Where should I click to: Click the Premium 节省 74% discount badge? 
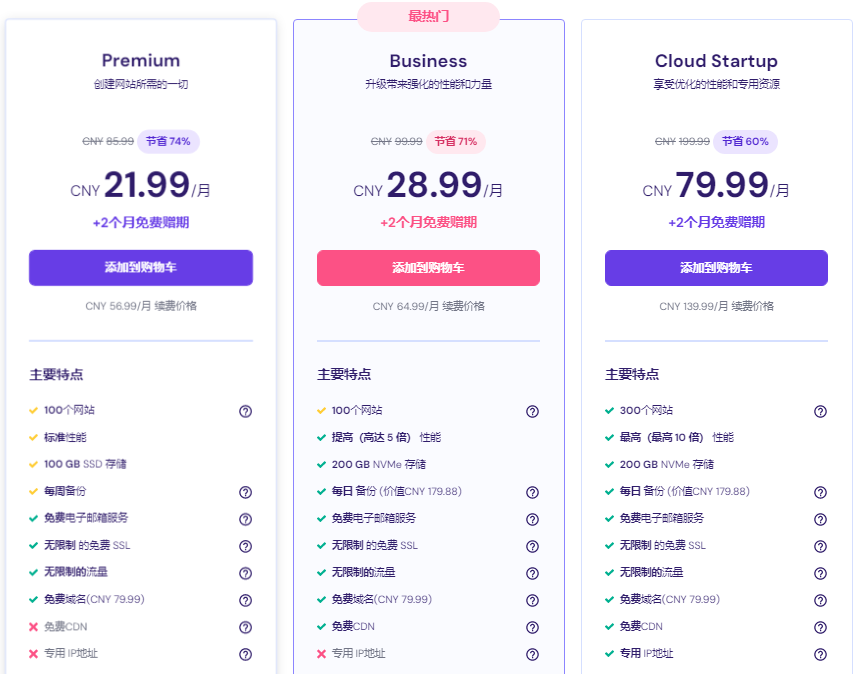[168, 142]
